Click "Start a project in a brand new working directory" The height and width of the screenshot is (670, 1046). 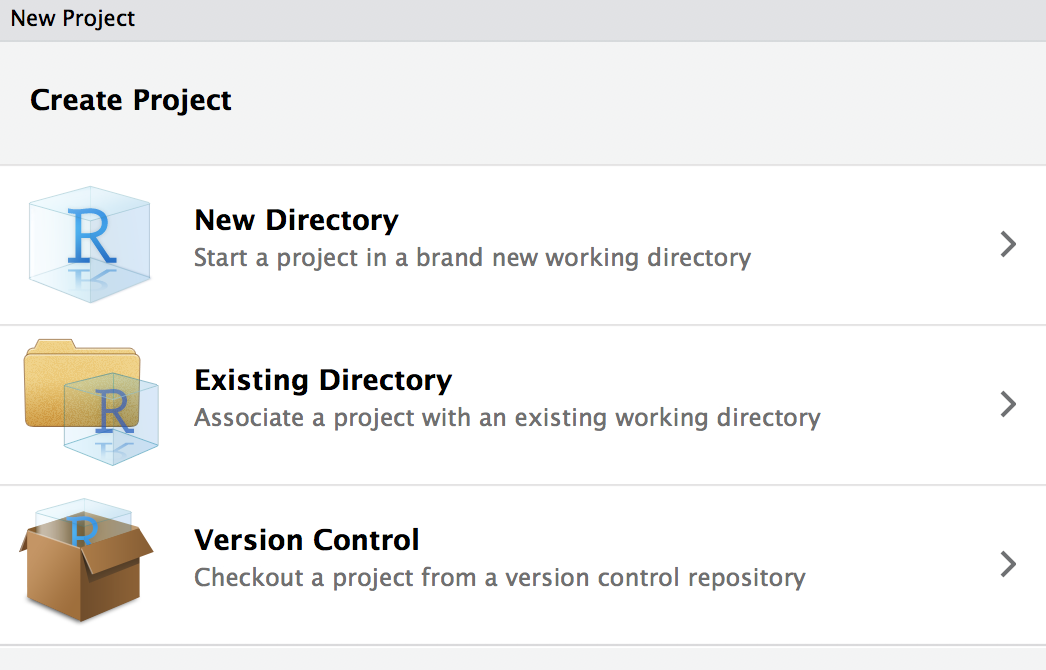pos(472,258)
